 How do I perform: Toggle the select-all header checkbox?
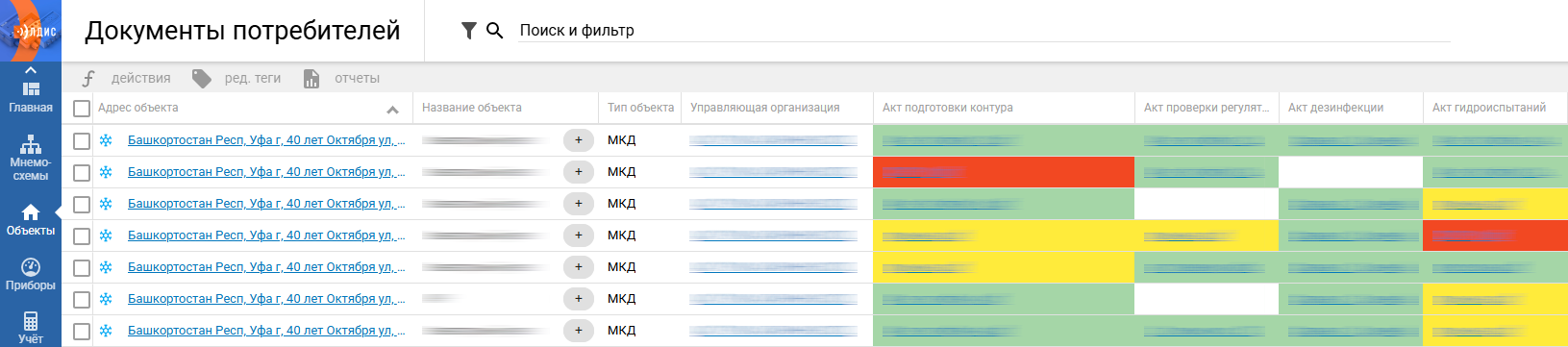[82, 109]
